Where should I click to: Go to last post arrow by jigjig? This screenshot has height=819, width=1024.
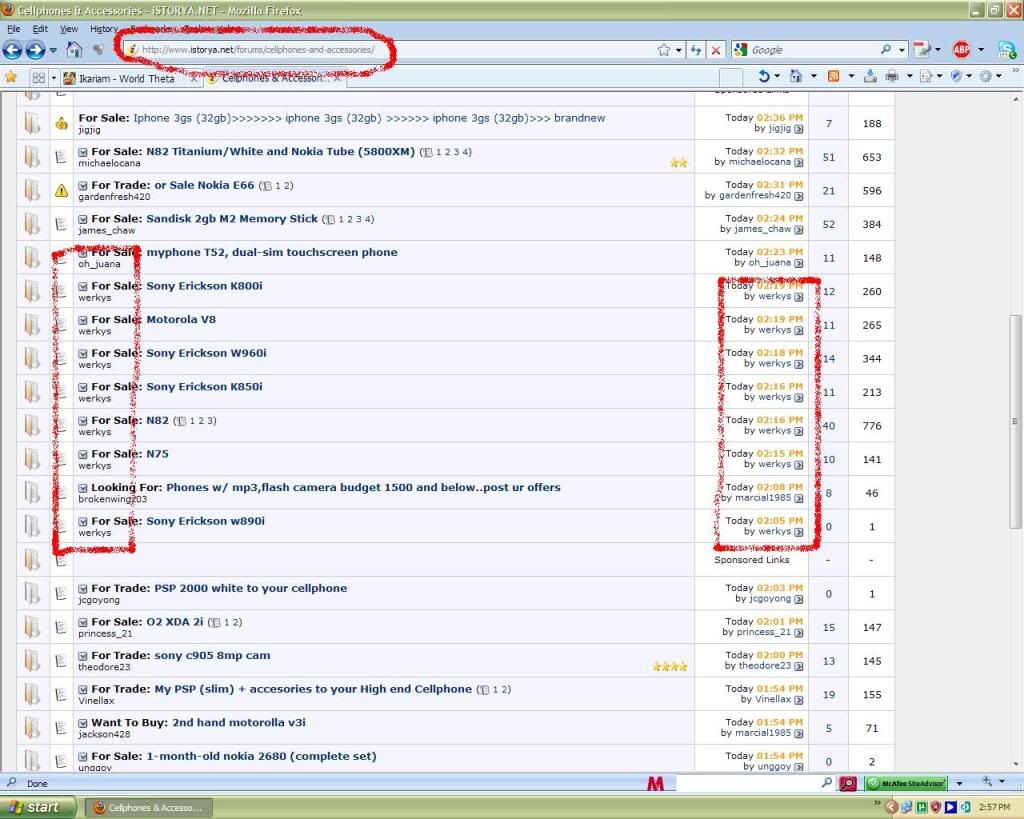click(x=798, y=129)
